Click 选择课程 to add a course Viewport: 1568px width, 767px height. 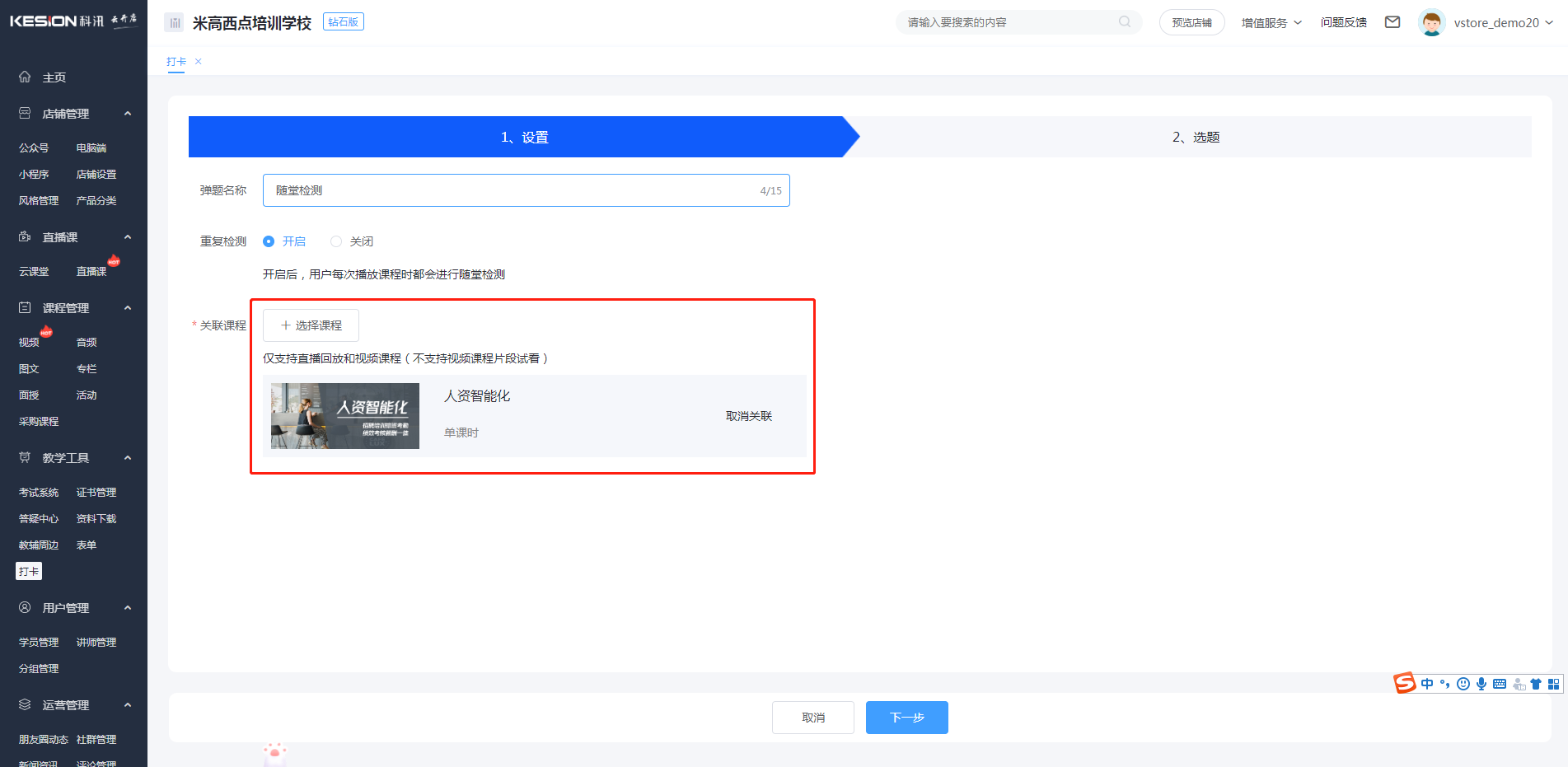pos(311,325)
